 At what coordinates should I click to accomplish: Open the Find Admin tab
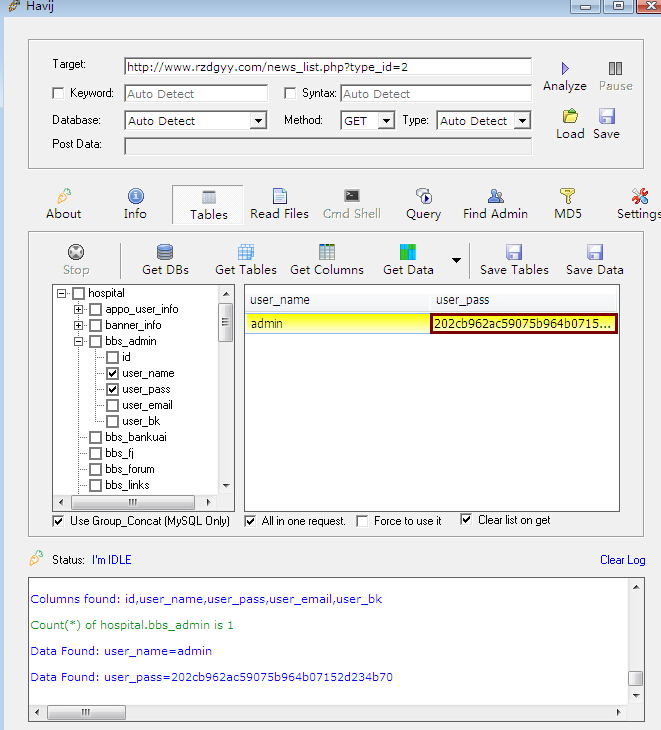click(495, 204)
